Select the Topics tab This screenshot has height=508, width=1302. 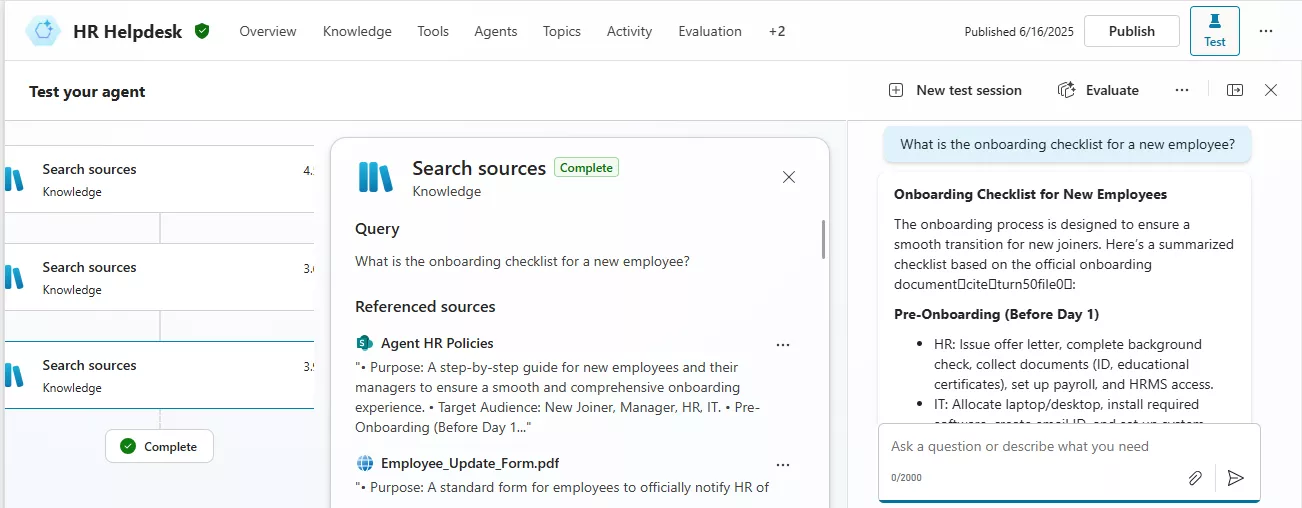tap(562, 31)
